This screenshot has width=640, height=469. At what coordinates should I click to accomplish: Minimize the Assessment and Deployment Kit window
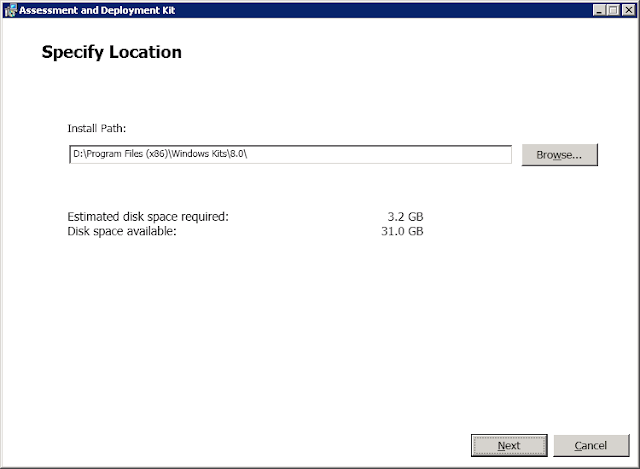pyautogui.click(x=599, y=10)
